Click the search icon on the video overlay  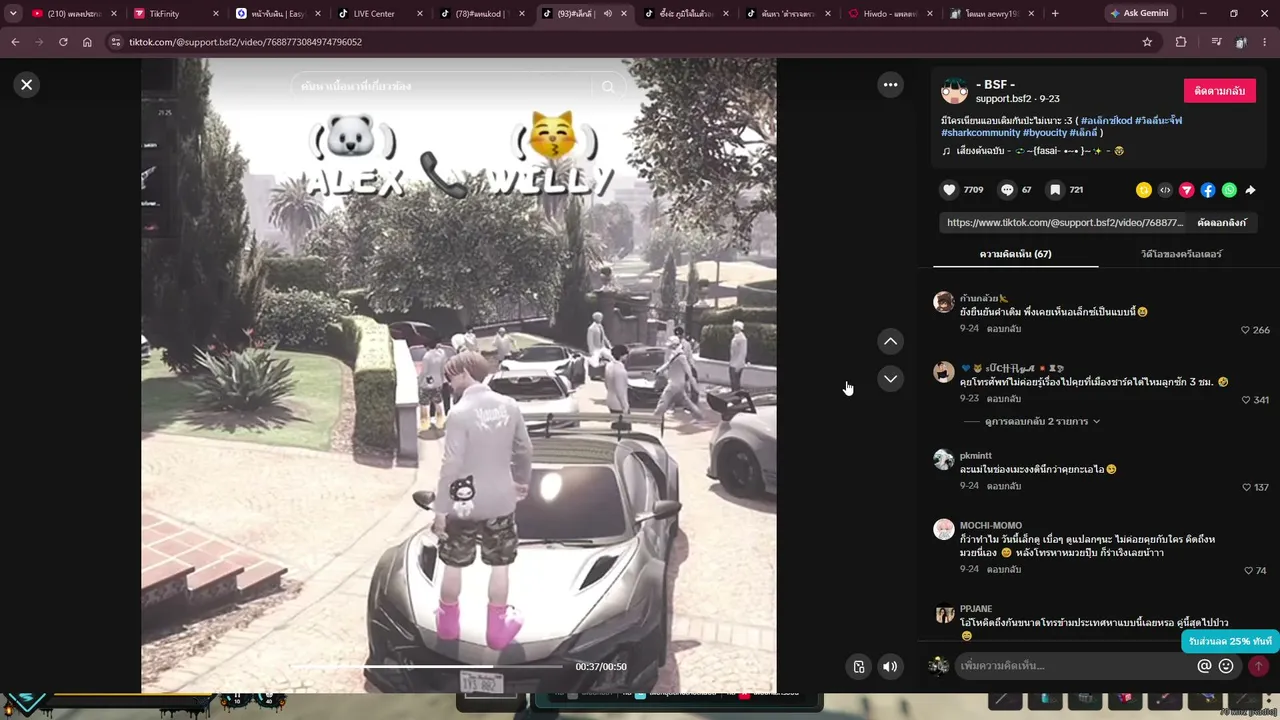point(608,87)
